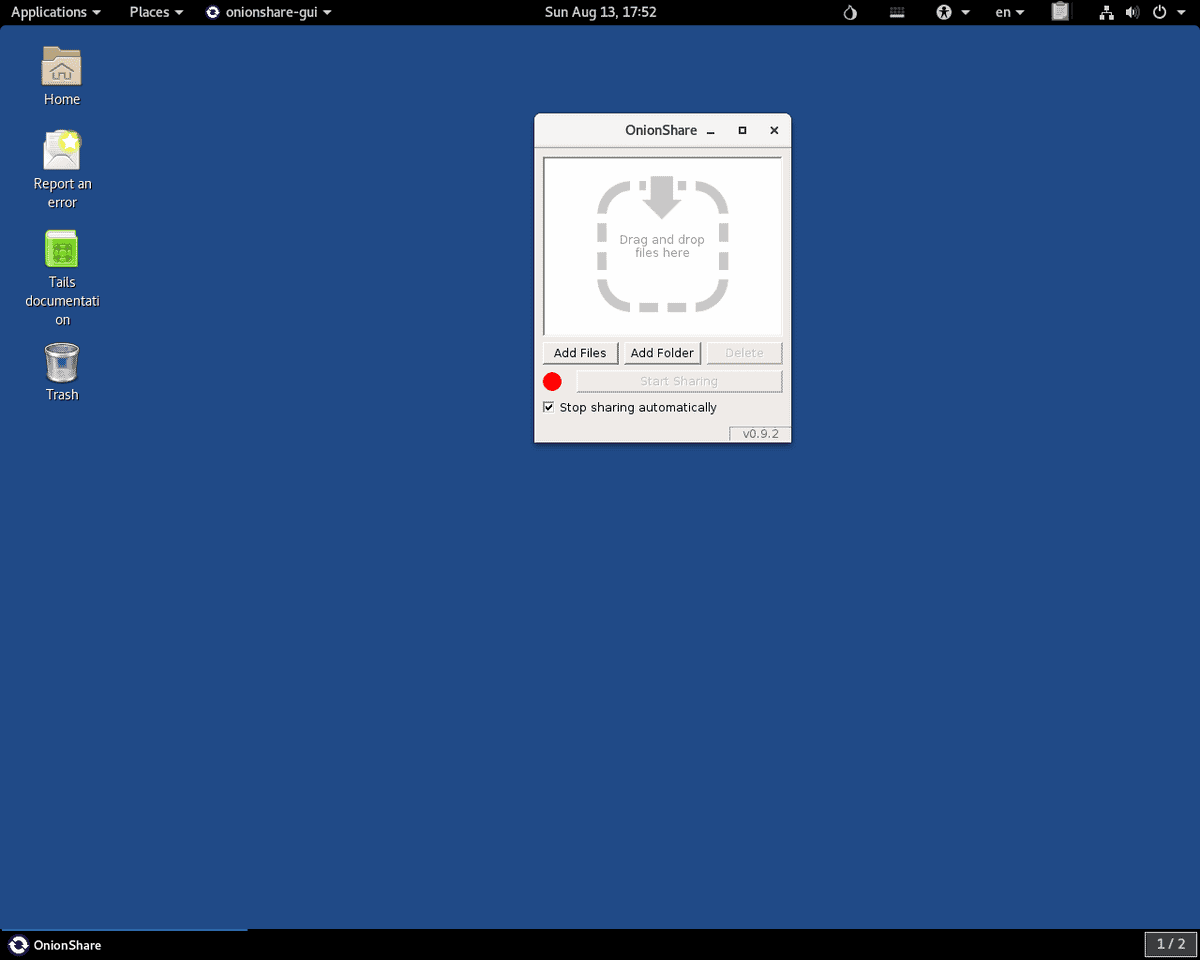The image size is (1200, 960).
Task: Click the network connection icon
Action: (x=1106, y=13)
